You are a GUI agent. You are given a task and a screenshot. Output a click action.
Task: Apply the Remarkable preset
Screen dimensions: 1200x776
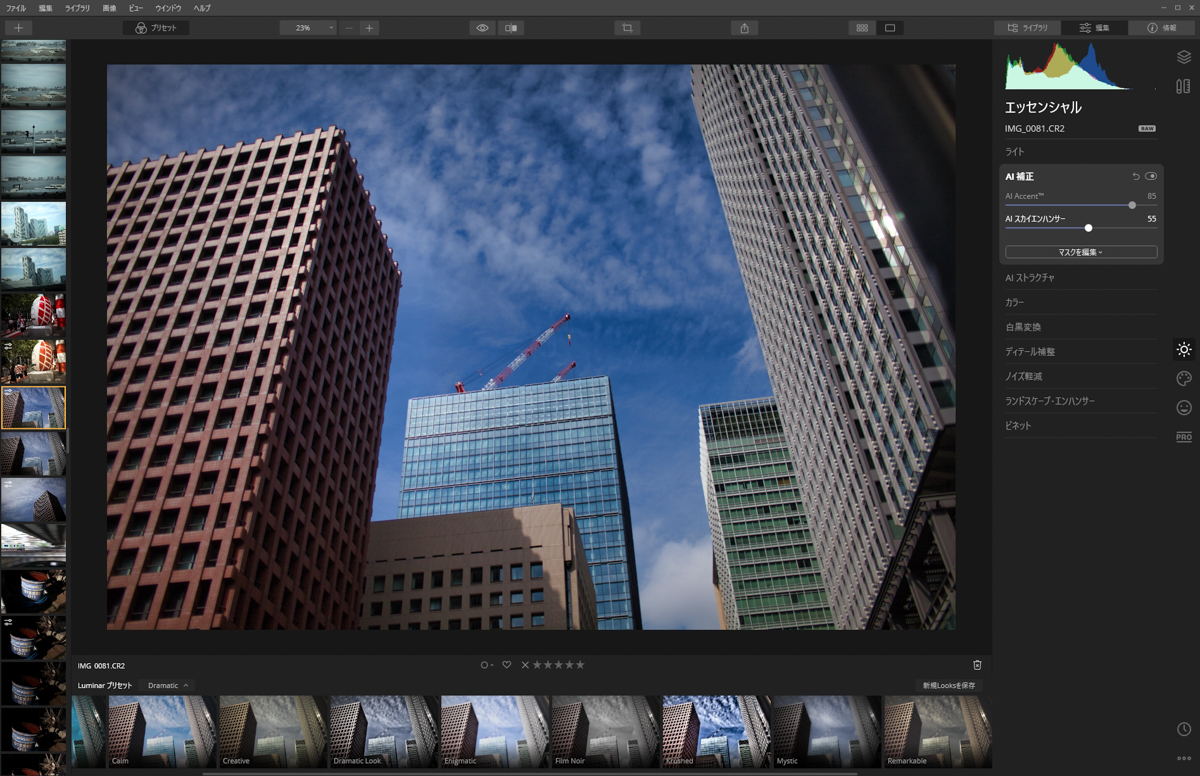[x=936, y=732]
